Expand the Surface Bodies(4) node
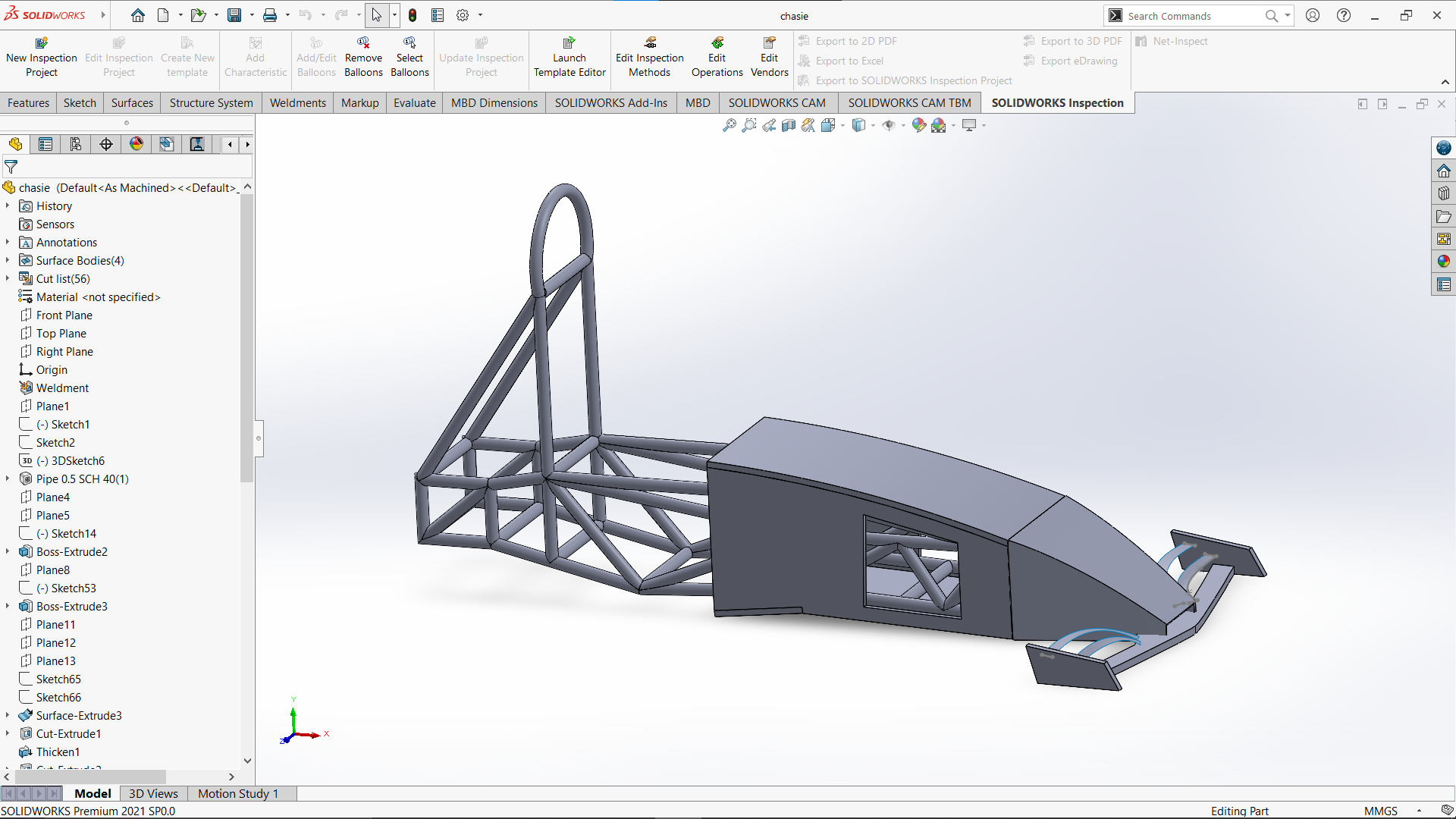This screenshot has width=1456, height=819. coord(8,260)
